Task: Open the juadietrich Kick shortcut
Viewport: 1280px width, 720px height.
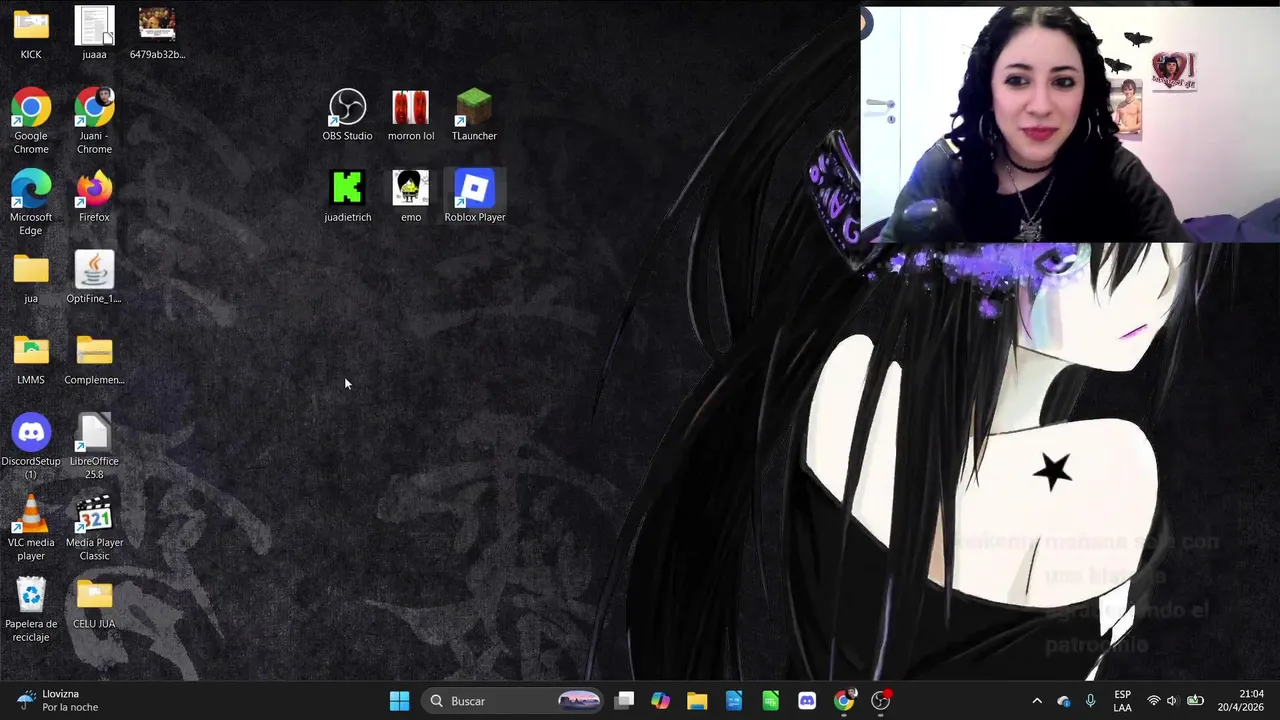Action: 347,196
